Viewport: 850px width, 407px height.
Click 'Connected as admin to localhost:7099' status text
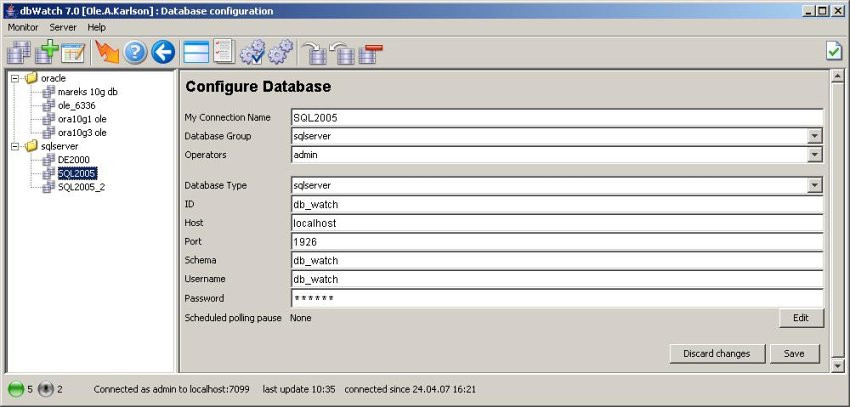[x=171, y=389]
